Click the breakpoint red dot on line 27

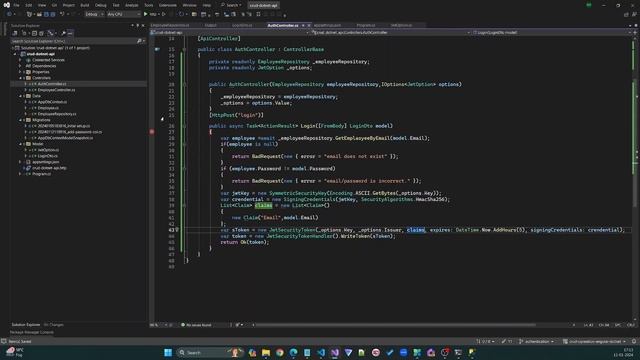(152, 132)
